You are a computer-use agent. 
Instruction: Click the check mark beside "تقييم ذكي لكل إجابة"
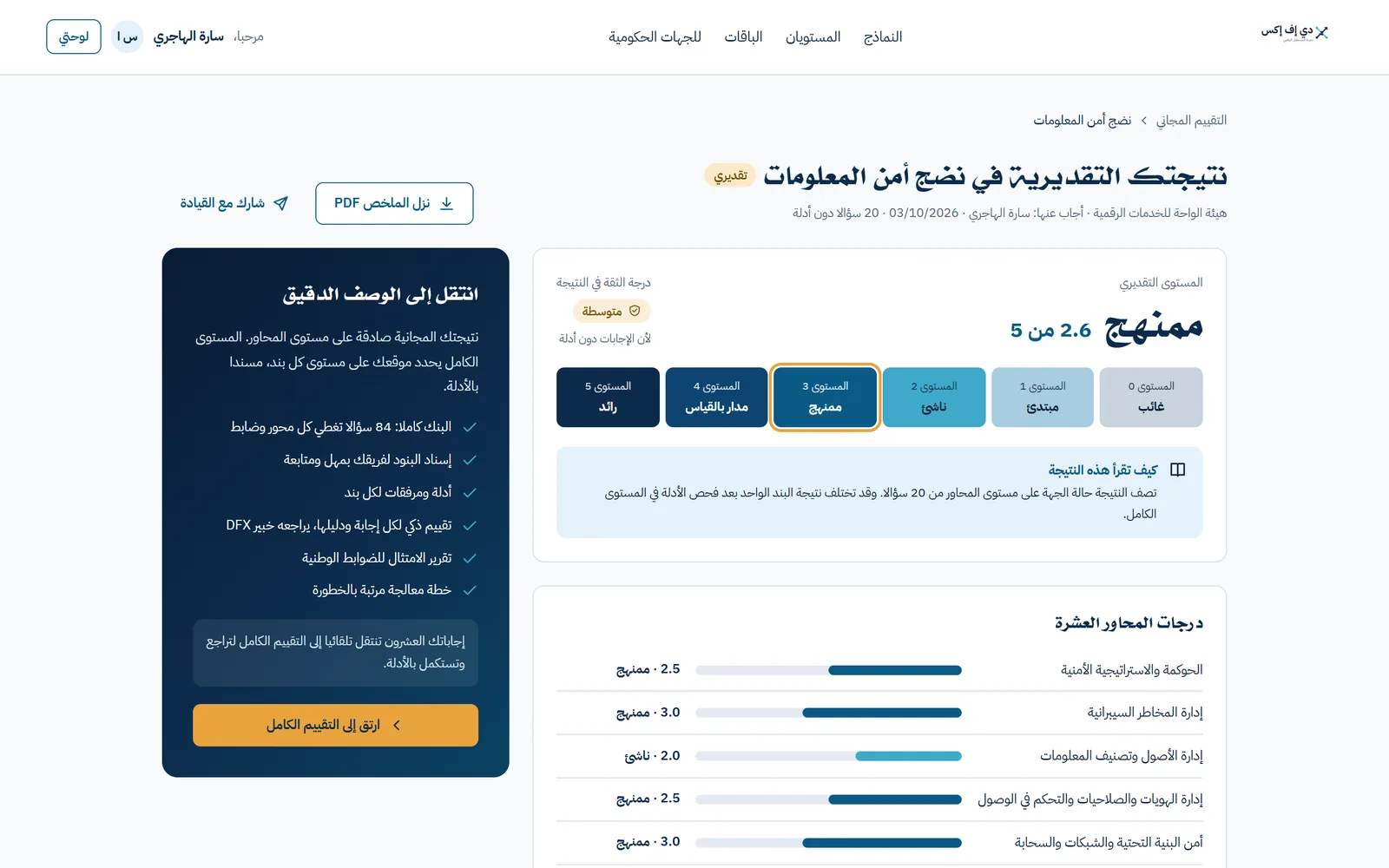(470, 525)
